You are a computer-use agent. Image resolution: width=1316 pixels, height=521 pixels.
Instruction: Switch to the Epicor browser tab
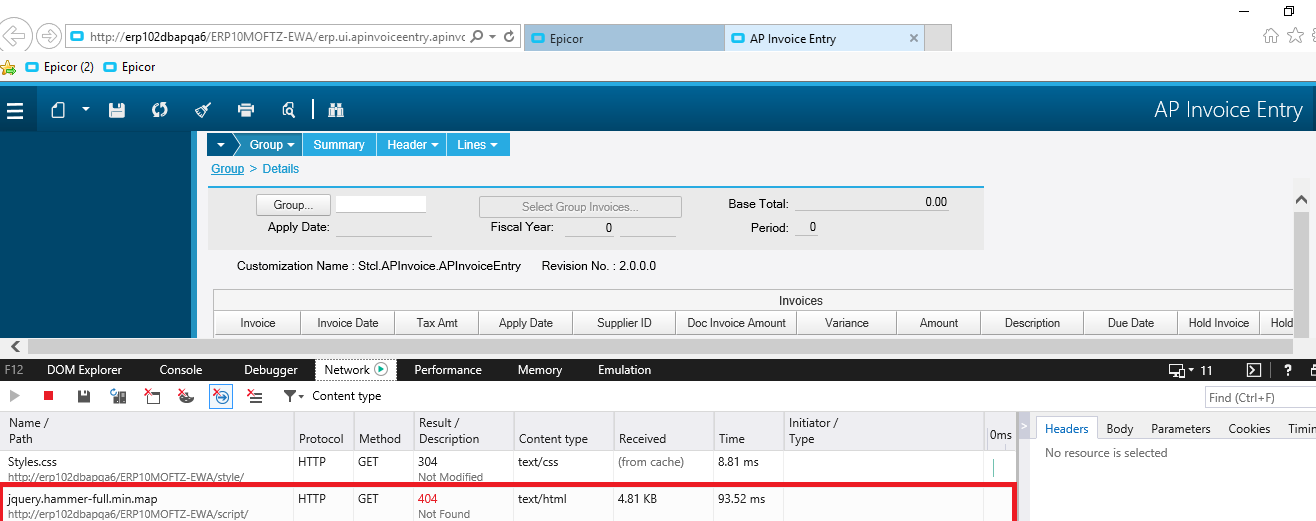click(x=623, y=39)
